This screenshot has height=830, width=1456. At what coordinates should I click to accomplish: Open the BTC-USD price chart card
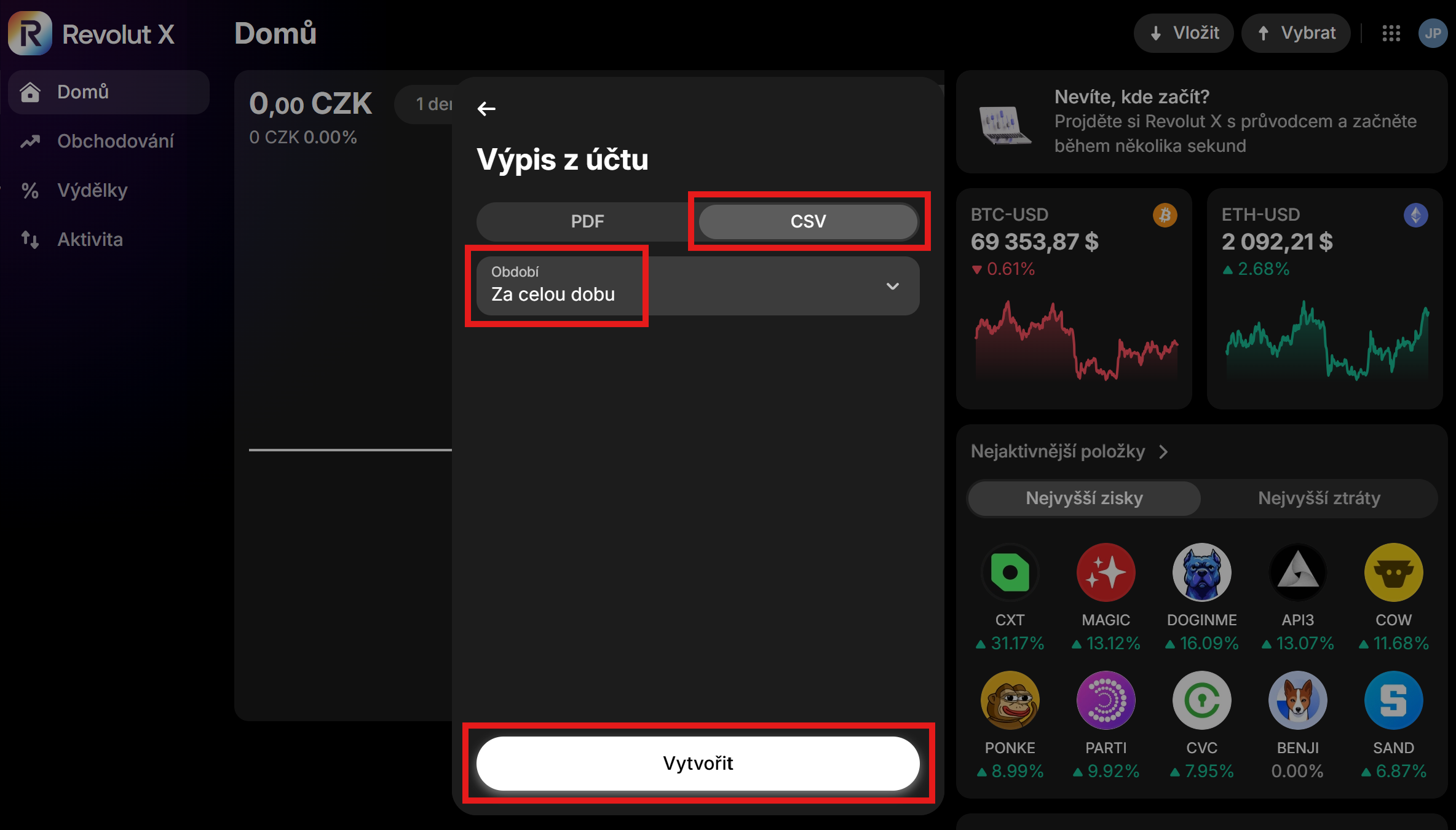click(1074, 299)
